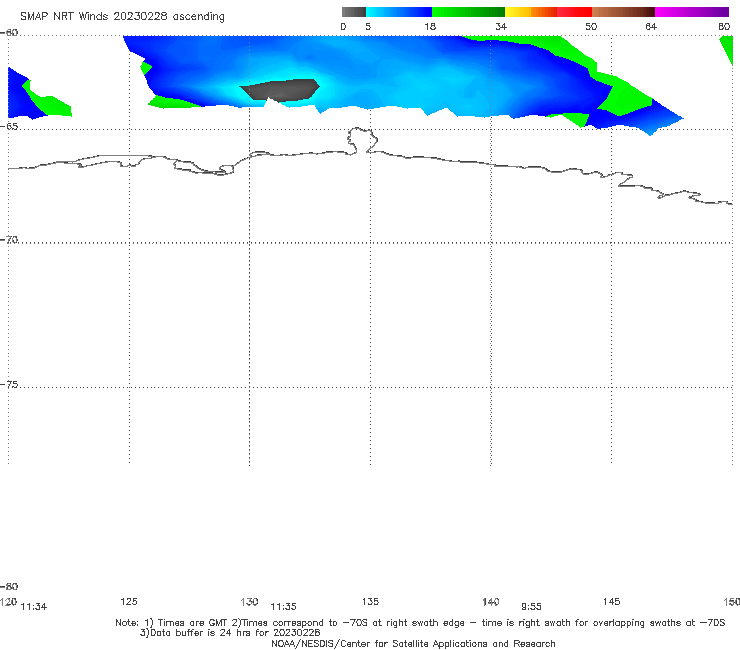Image resolution: width=740 pixels, height=650 pixels.
Task: Click the longitude label '135'
Action: coord(370,601)
